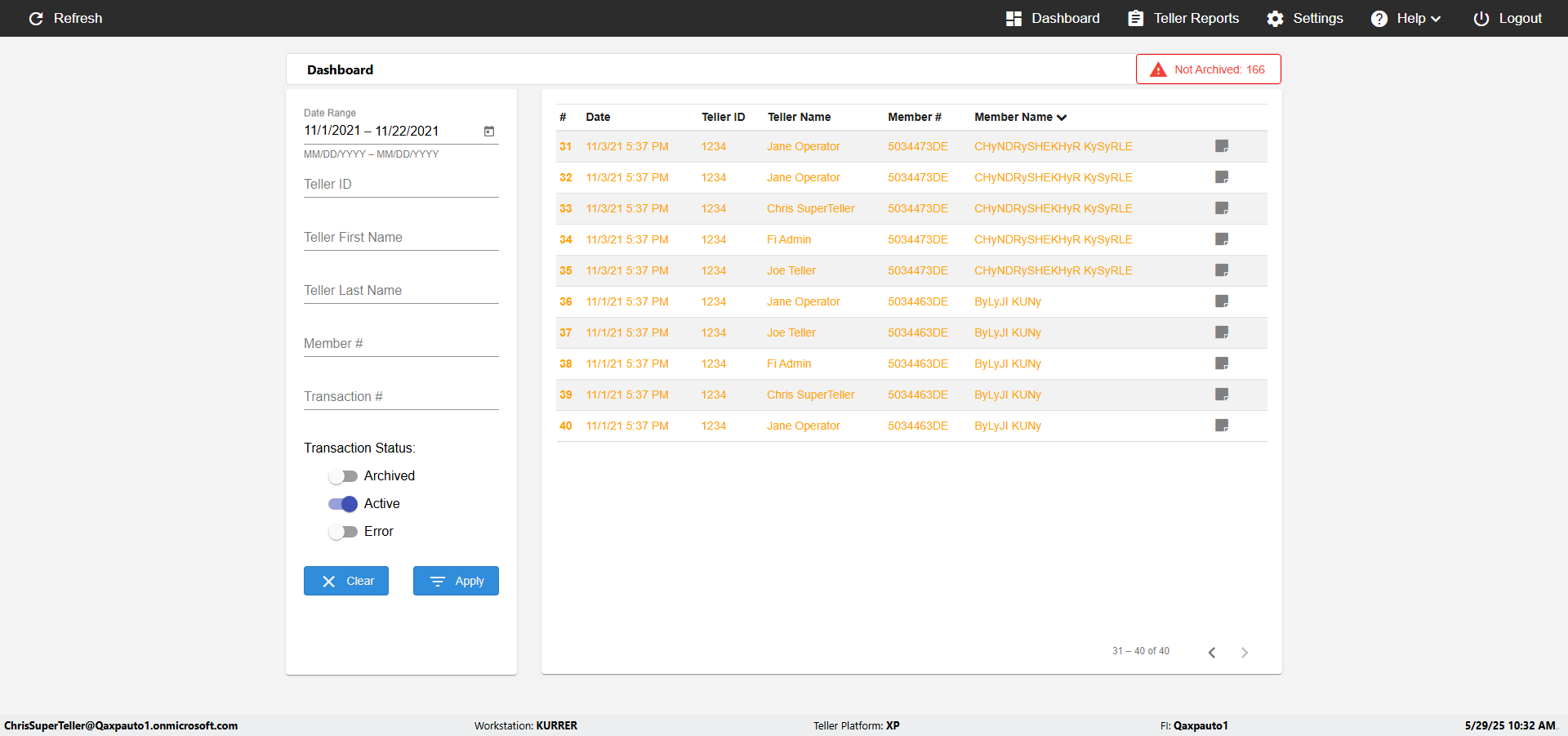
Task: Click Workstation: KURRER in the status bar
Action: 526,725
